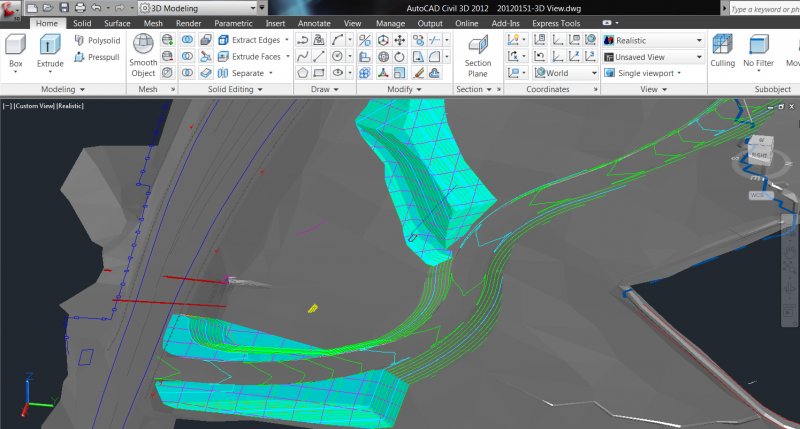Open the 3D Modeling workspace dropdown

point(196,7)
